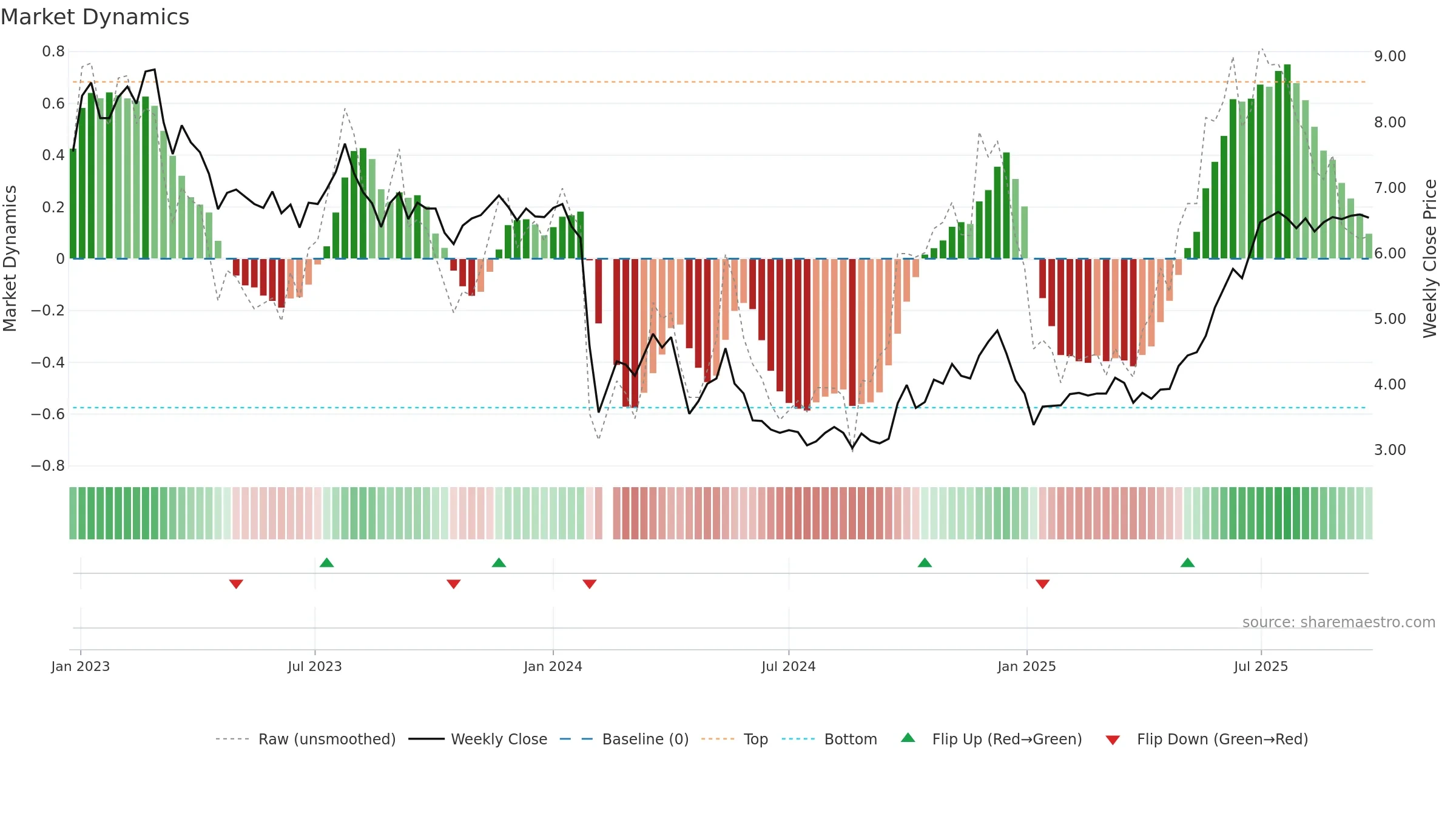
Task: Click the 3.00 price axis tick label
Action: 1390,450
